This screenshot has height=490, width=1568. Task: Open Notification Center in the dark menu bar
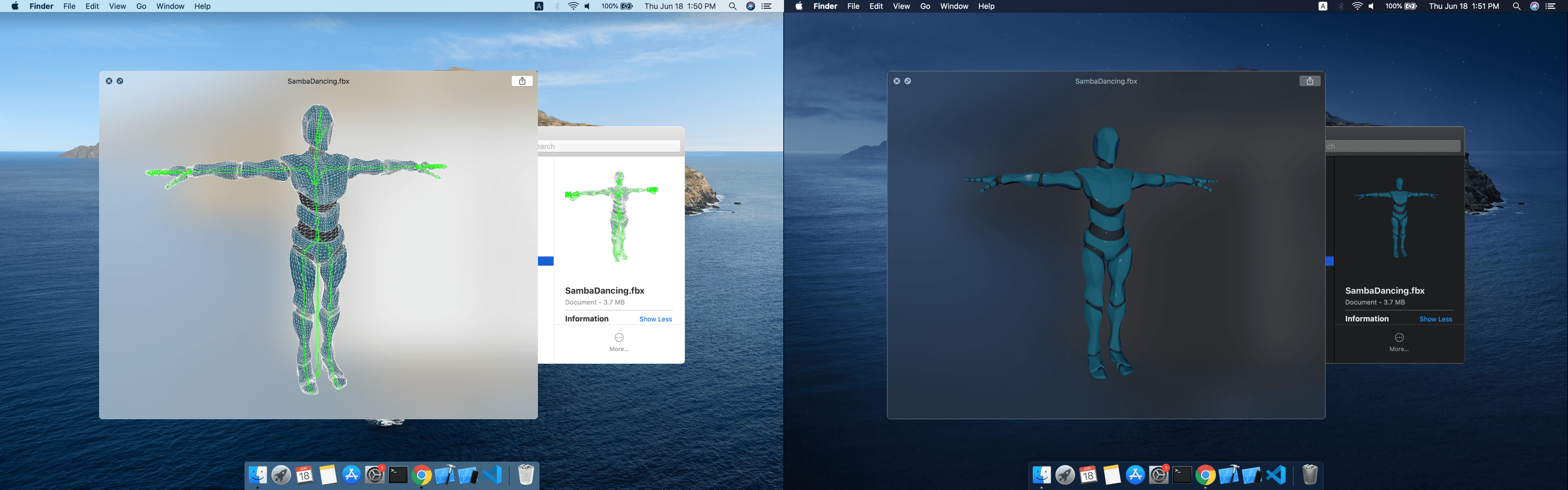tap(1551, 6)
